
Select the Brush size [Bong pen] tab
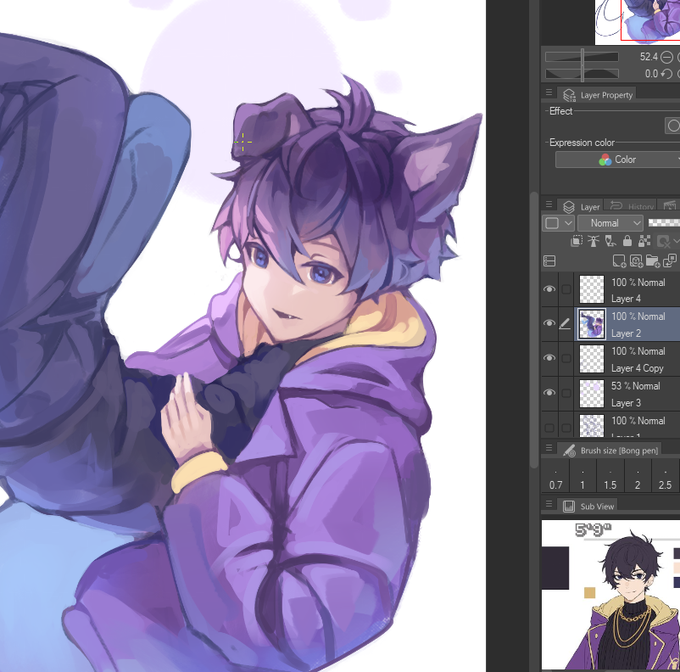click(609, 450)
